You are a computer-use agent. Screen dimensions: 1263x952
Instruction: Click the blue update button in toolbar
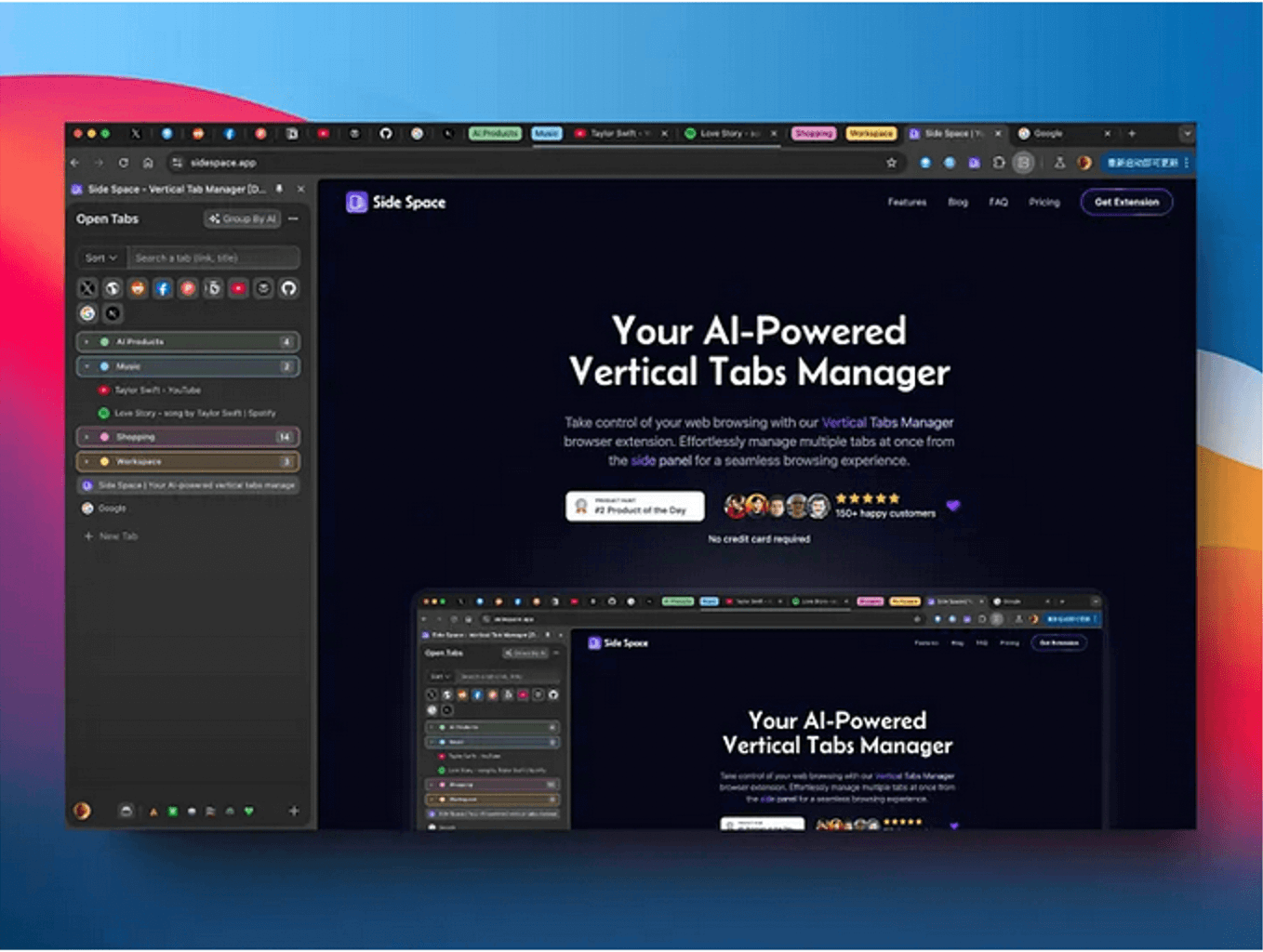click(x=1146, y=163)
